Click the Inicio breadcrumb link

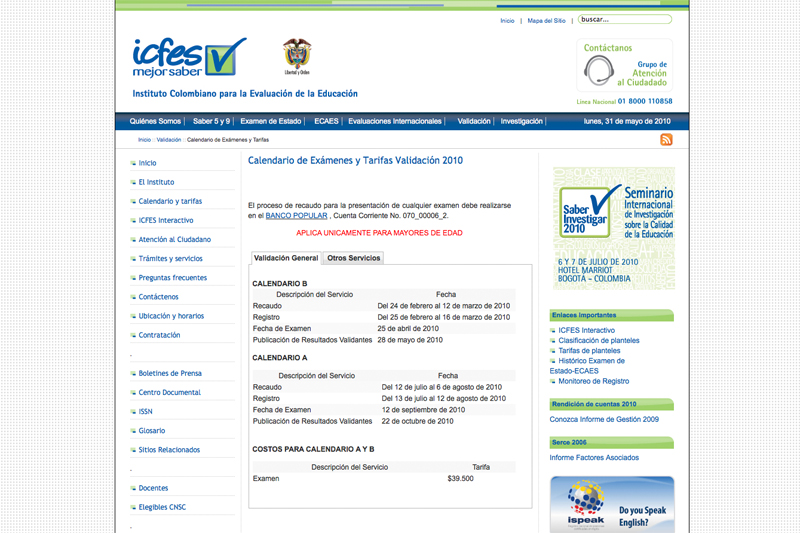pos(144,140)
